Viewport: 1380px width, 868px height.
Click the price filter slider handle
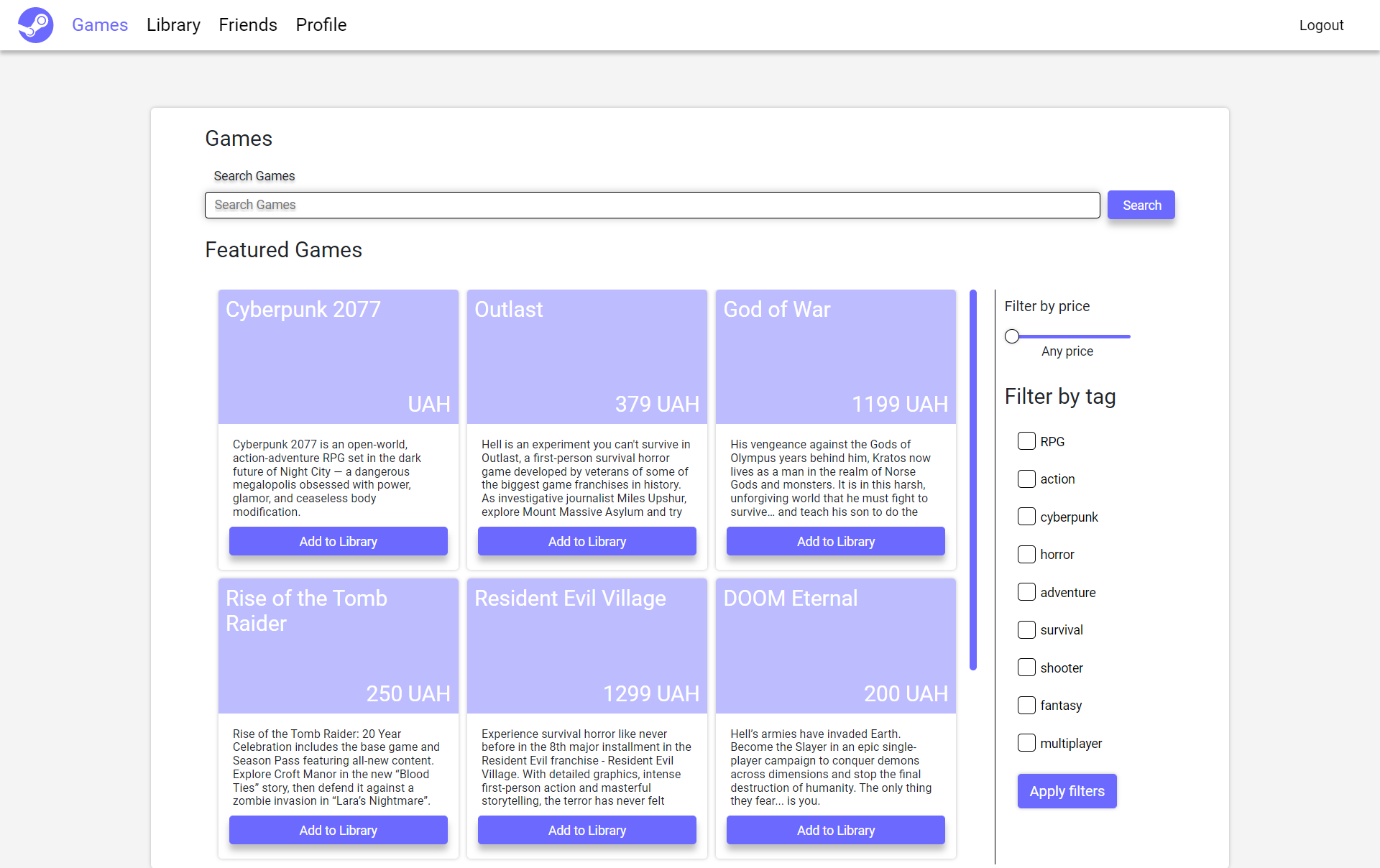tap(1012, 336)
